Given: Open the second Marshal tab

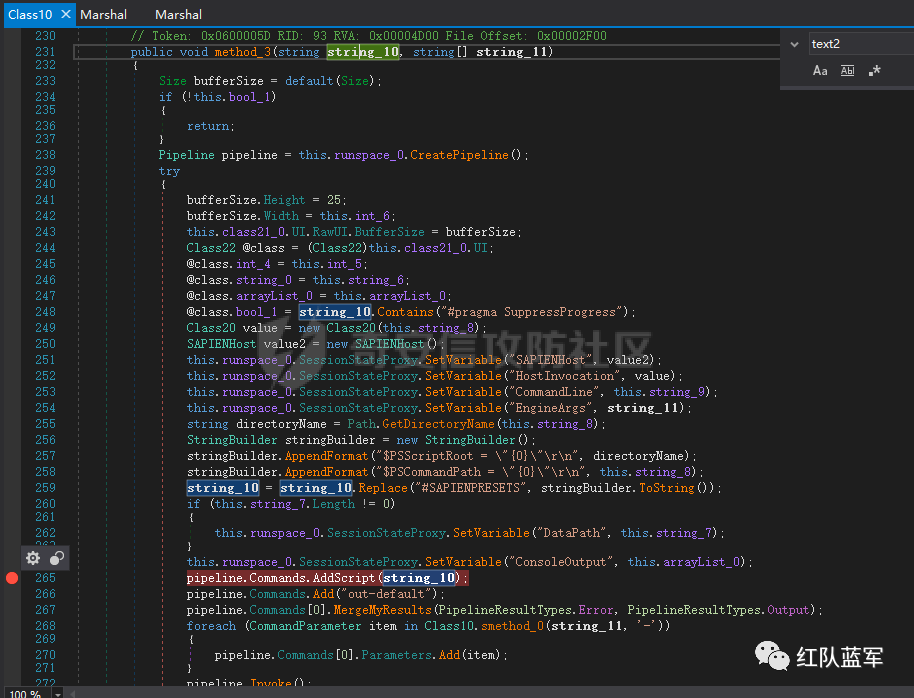Looking at the screenshot, I should [178, 14].
